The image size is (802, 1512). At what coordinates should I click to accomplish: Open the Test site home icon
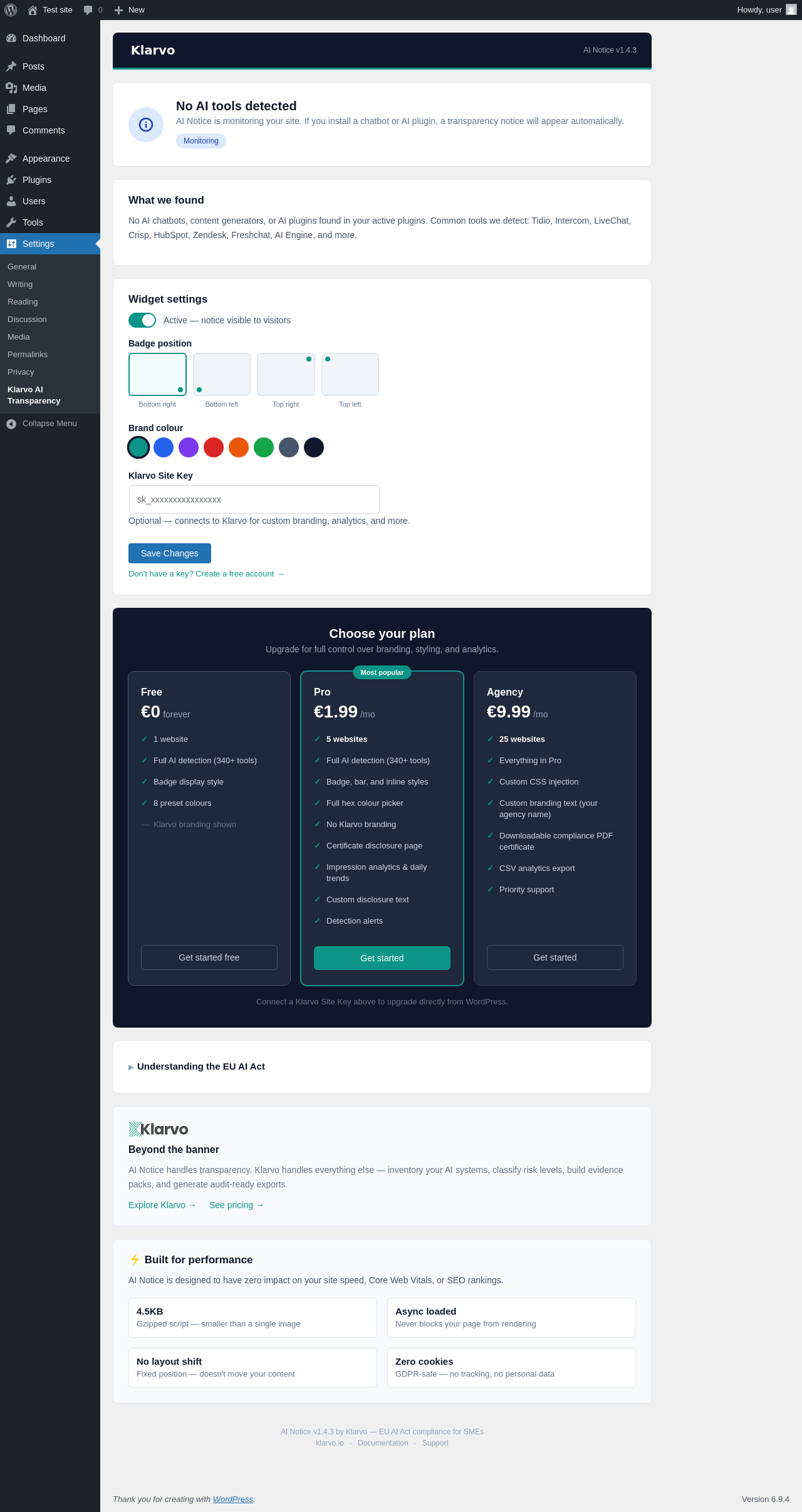(x=33, y=10)
